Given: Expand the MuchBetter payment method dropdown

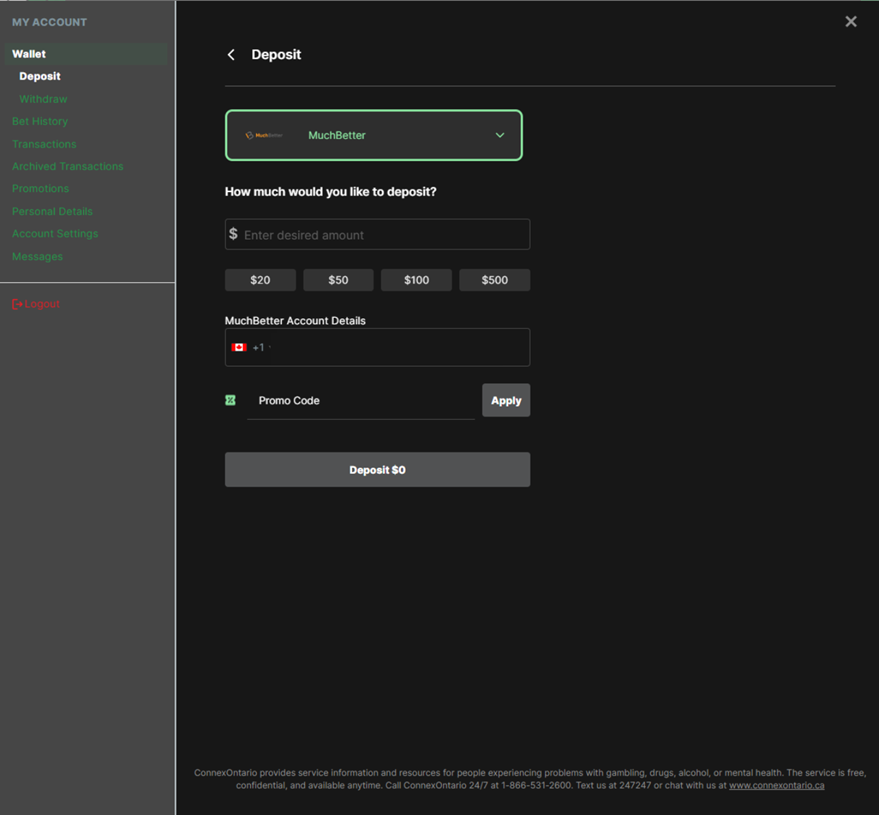Looking at the screenshot, I should [499, 135].
